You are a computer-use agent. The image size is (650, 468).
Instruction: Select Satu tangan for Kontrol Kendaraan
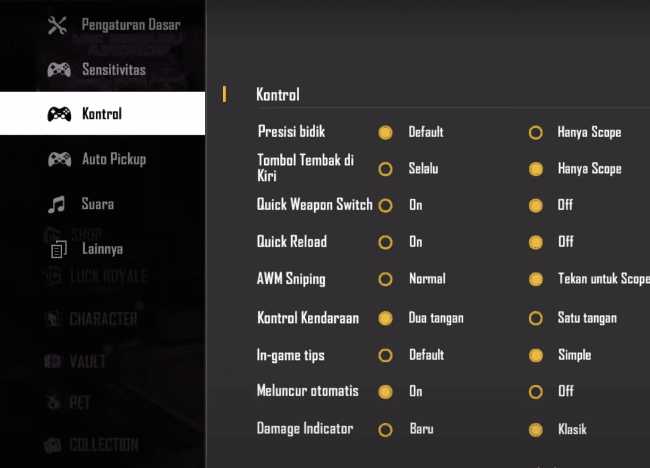click(536, 318)
